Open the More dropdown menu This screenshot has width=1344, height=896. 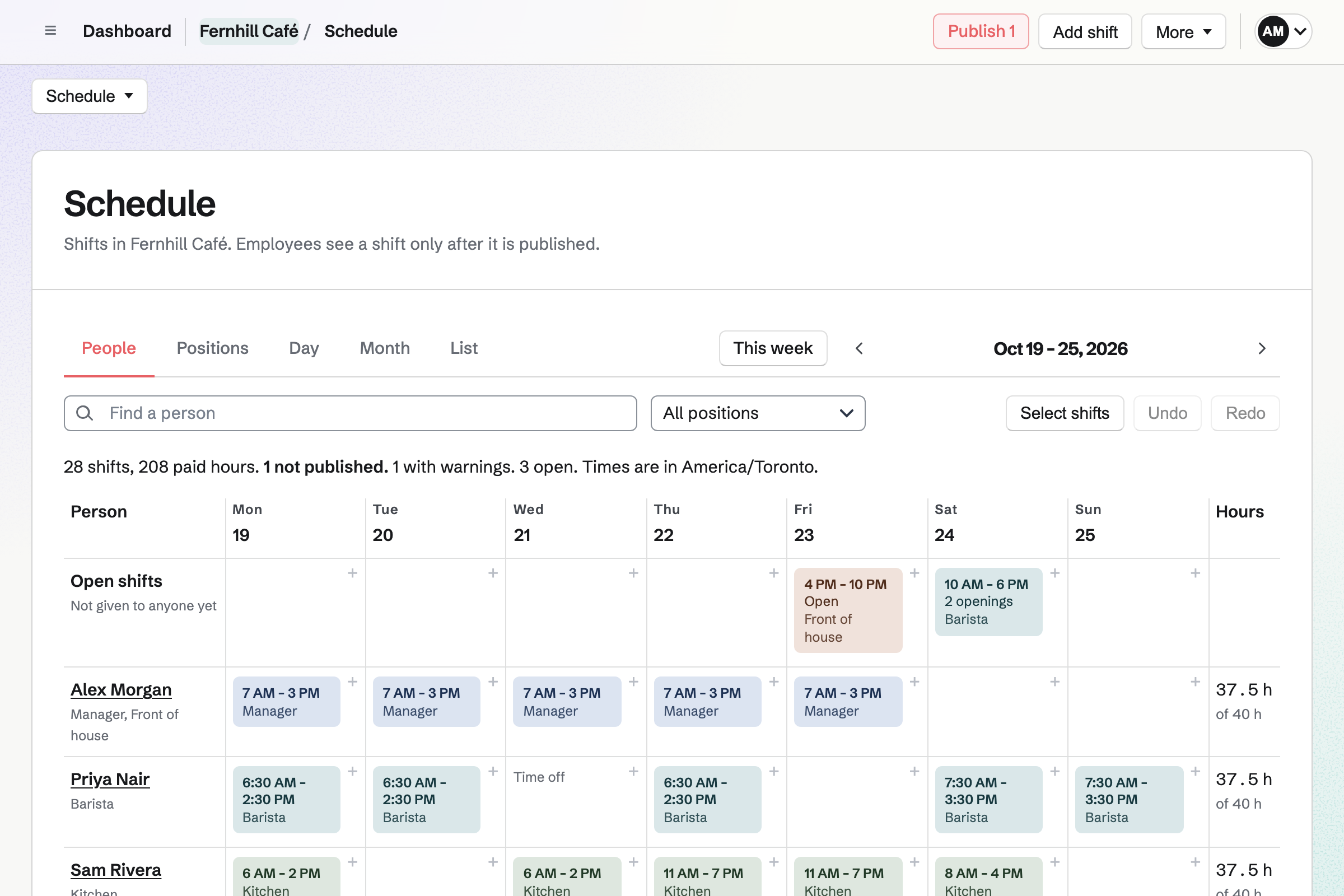tap(1183, 31)
